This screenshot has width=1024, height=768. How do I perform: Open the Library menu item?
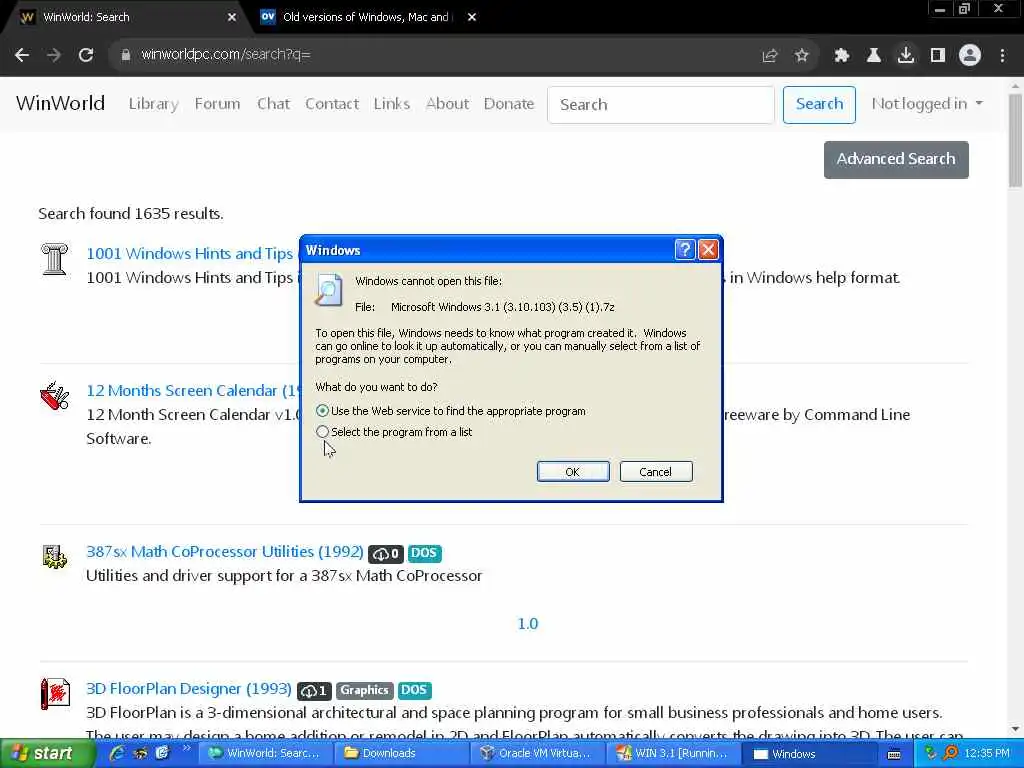click(x=153, y=104)
